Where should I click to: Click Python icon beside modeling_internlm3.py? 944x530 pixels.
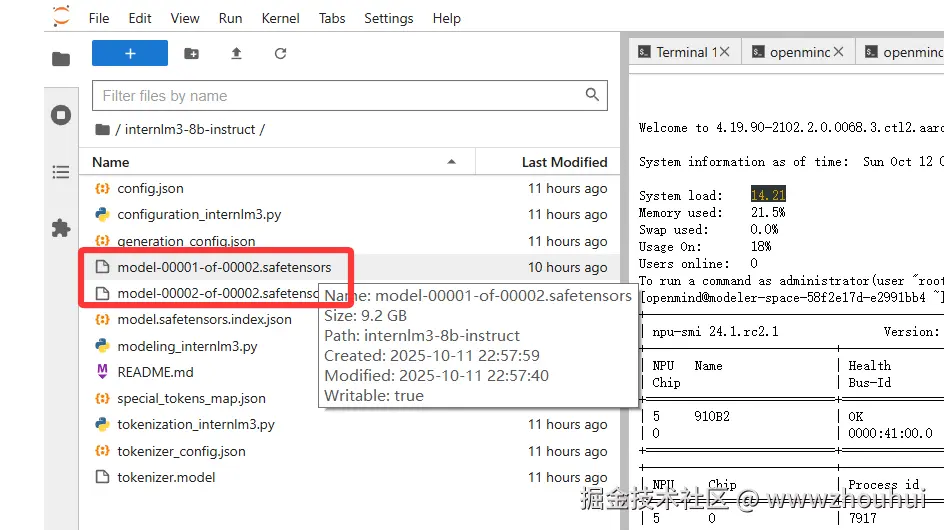102,346
